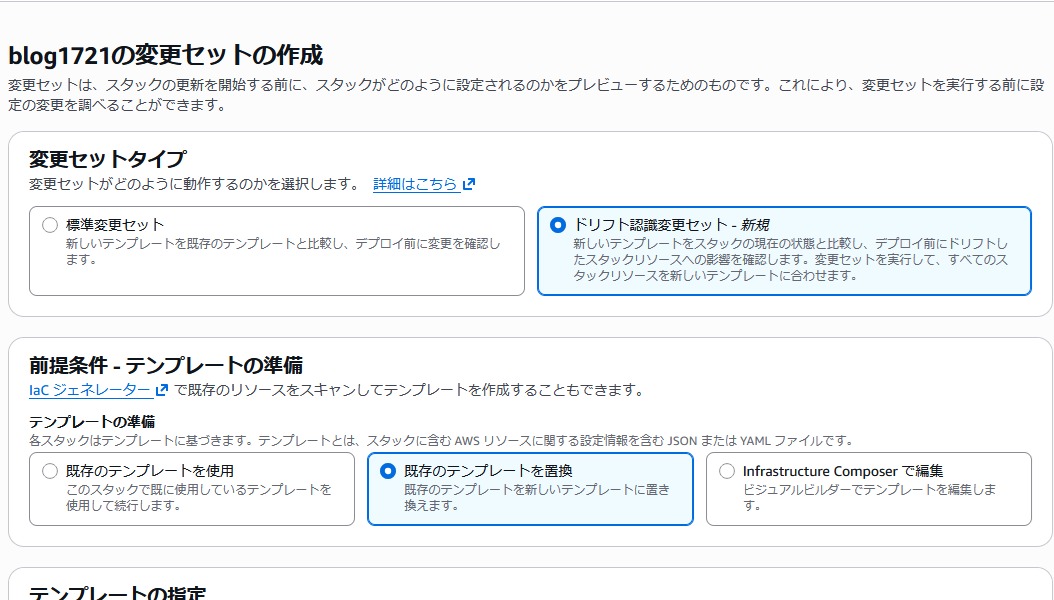Image resolution: width=1054 pixels, height=600 pixels.
Task: Choose the 既存のテンプレートを置換 radio button
Action: [x=388, y=471]
